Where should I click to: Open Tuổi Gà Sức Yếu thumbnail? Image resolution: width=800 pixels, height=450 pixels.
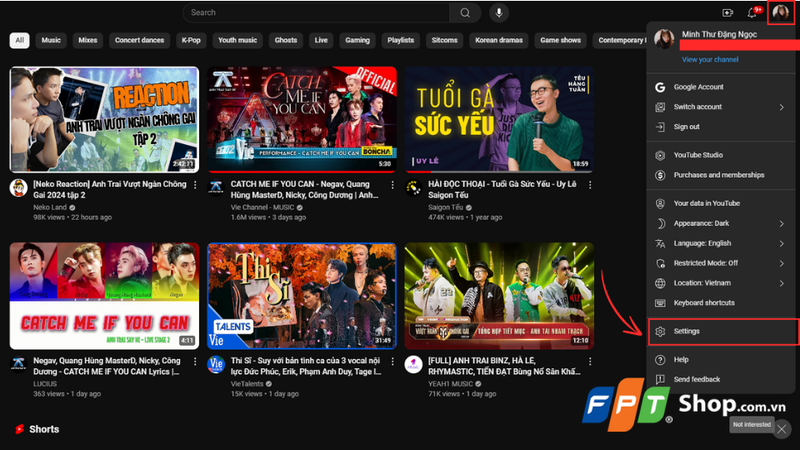(499, 119)
